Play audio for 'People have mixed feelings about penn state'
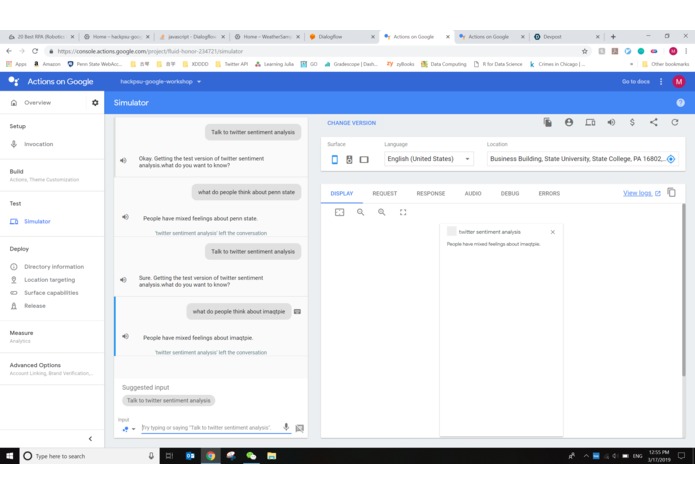This screenshot has height=494, width=695. 125,217
